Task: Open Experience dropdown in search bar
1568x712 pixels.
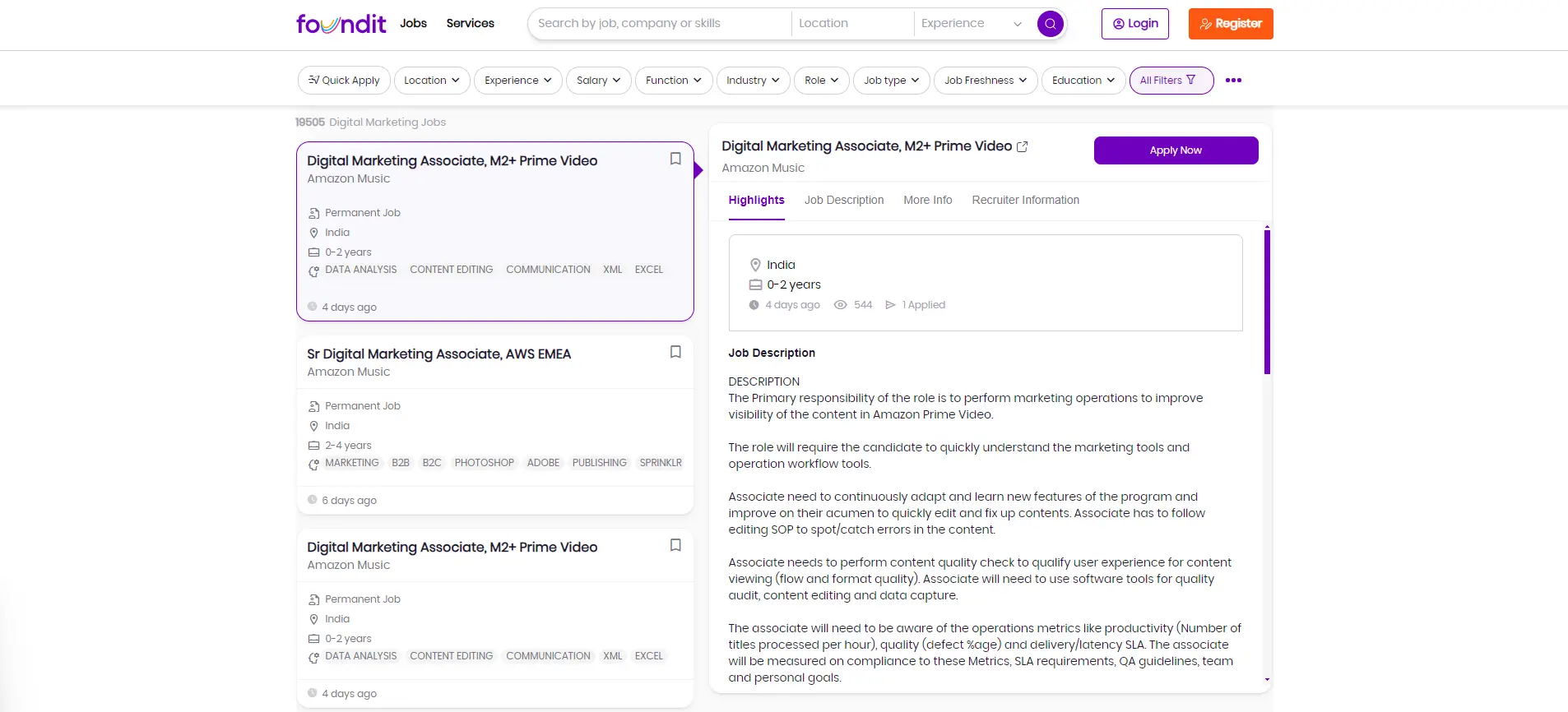Action: point(972,24)
